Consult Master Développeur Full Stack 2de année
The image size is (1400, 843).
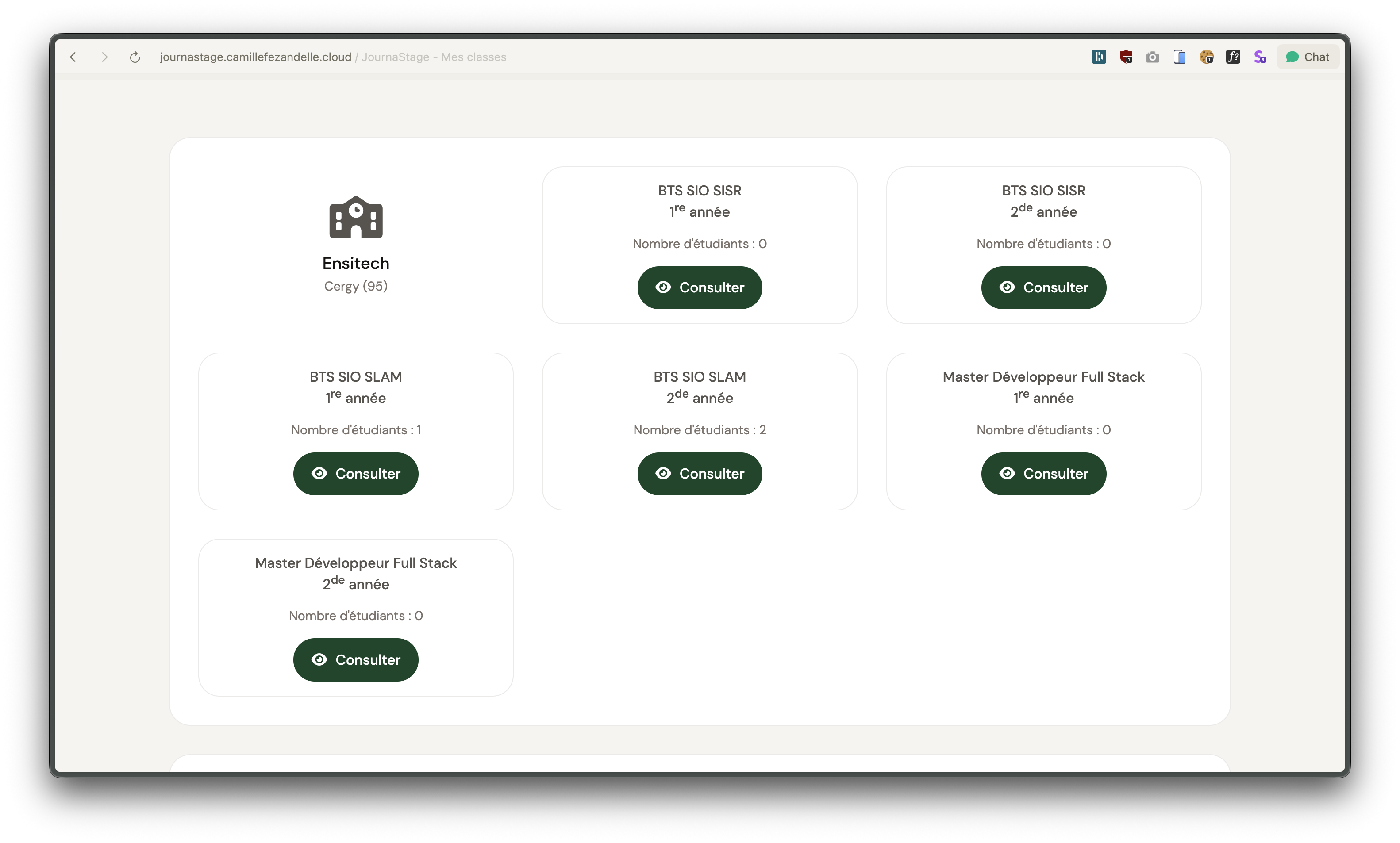click(356, 659)
